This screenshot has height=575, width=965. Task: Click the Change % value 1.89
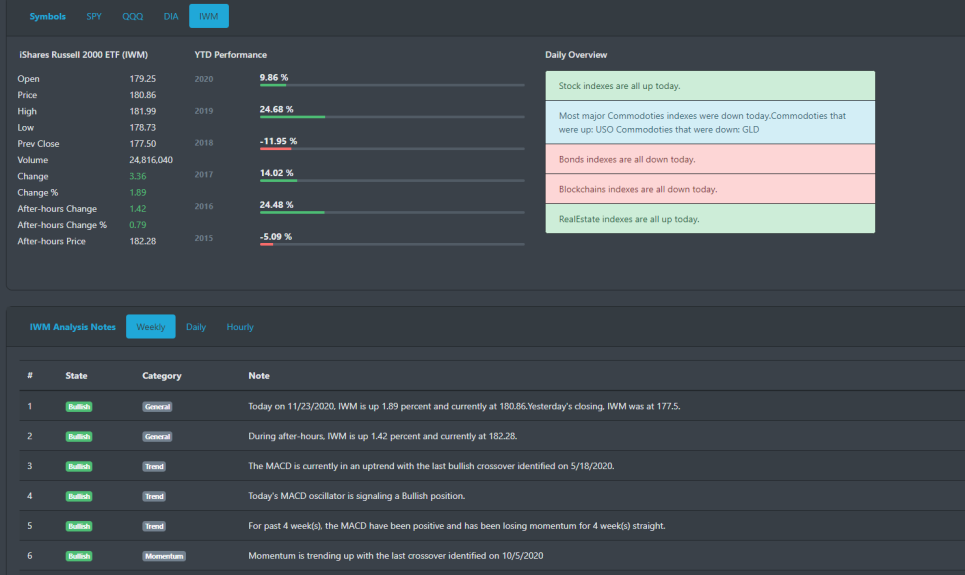(138, 193)
